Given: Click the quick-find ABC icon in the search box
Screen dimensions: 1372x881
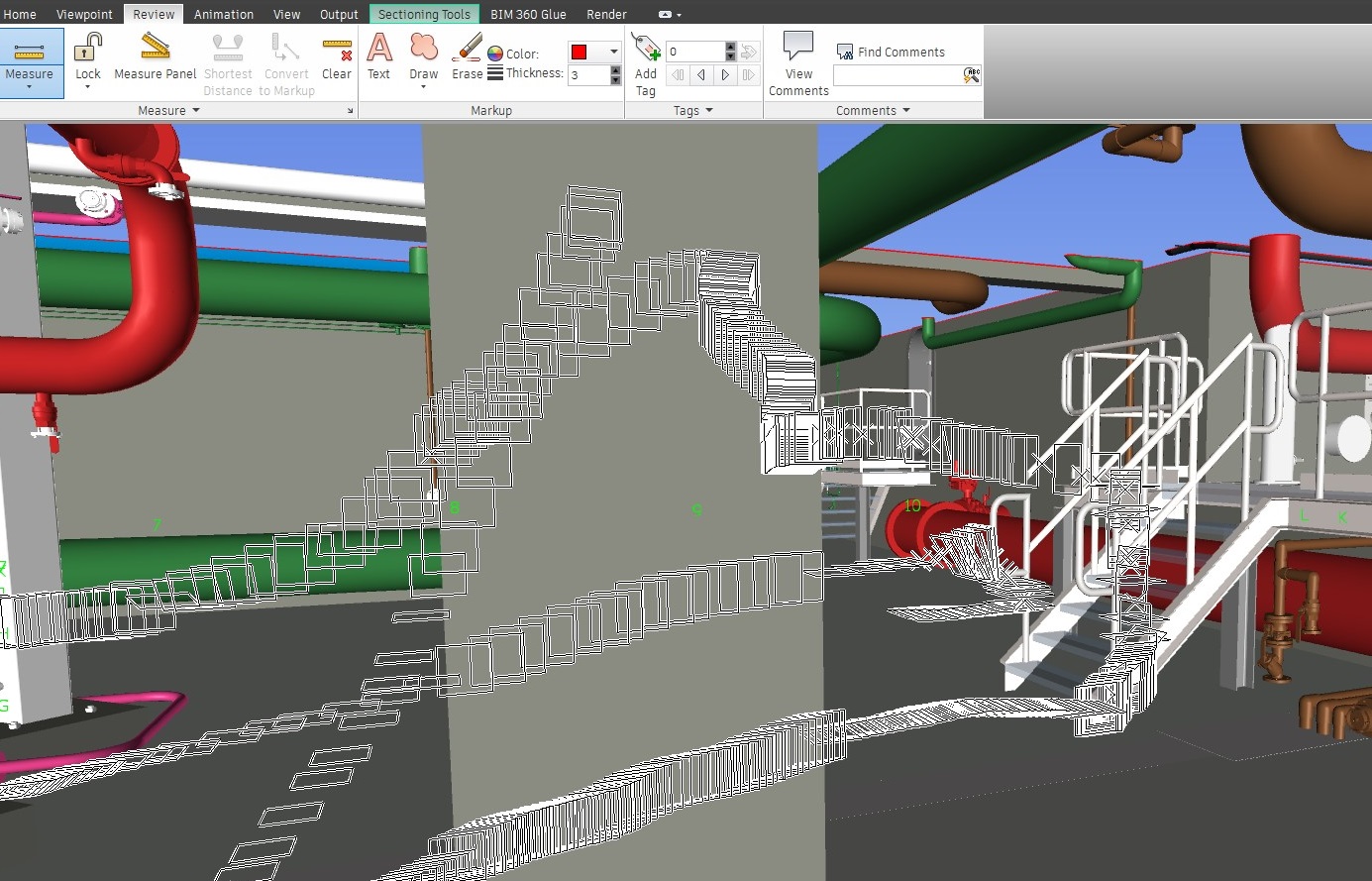Looking at the screenshot, I should [970, 73].
